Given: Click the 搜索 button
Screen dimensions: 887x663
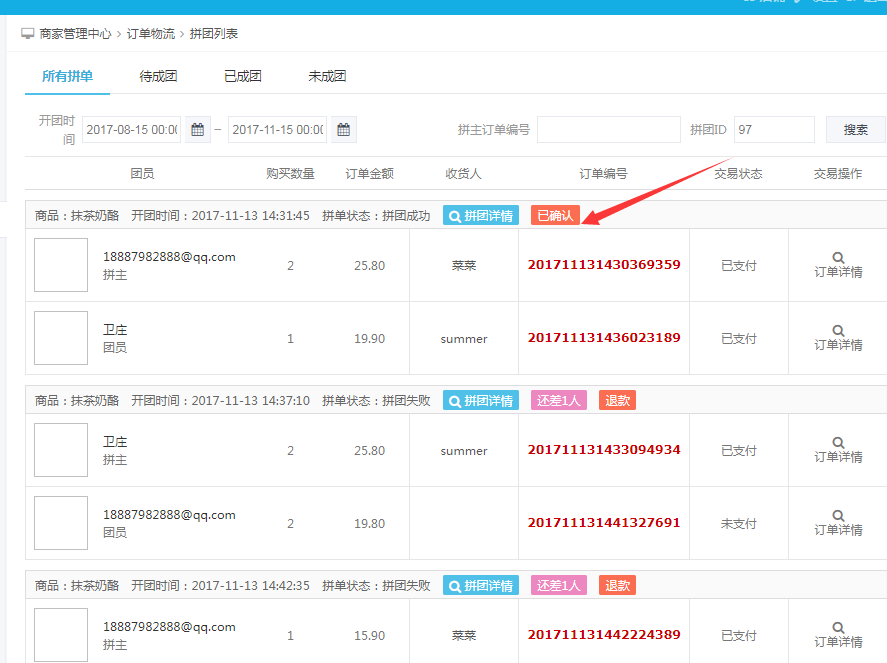Looking at the screenshot, I should [855, 130].
